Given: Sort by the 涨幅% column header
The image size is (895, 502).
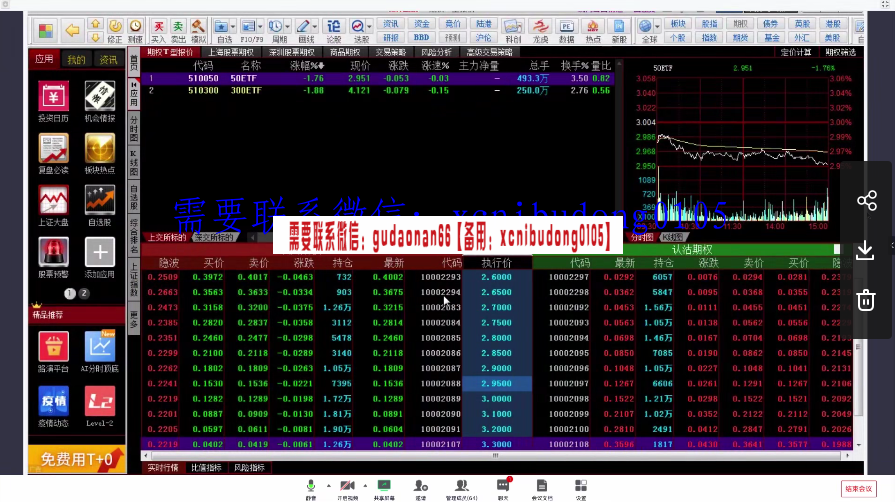Looking at the screenshot, I should pyautogui.click(x=307, y=66).
